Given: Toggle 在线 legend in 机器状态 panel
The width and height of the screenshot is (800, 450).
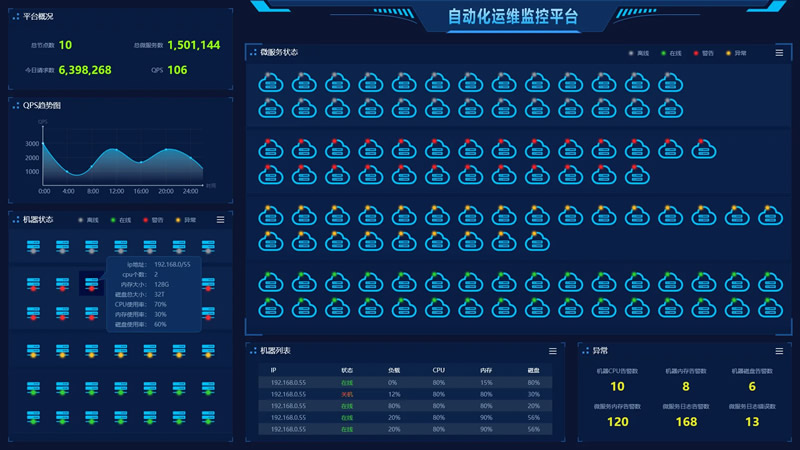Looking at the screenshot, I should (x=121, y=220).
